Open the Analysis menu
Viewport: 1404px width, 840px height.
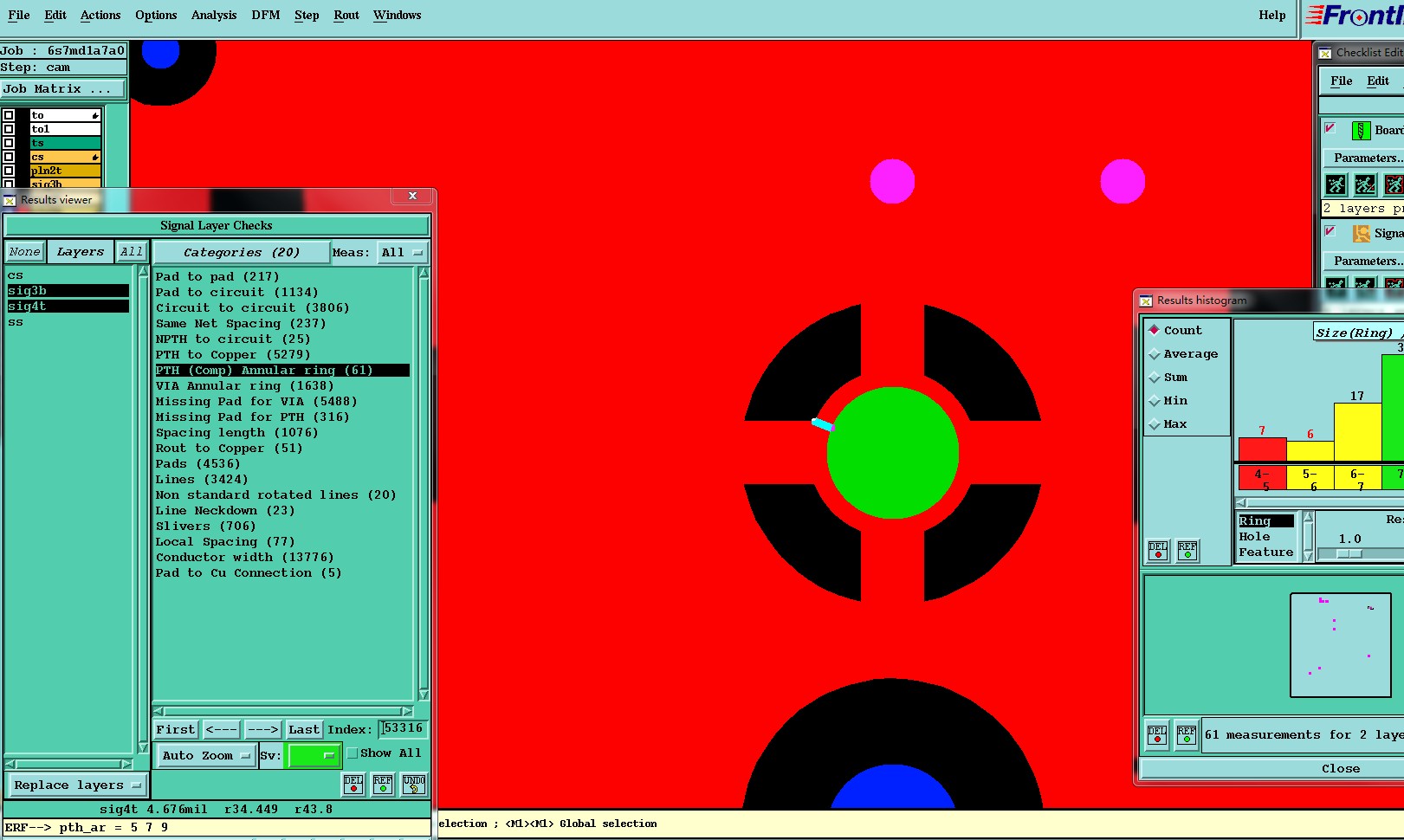tap(214, 15)
